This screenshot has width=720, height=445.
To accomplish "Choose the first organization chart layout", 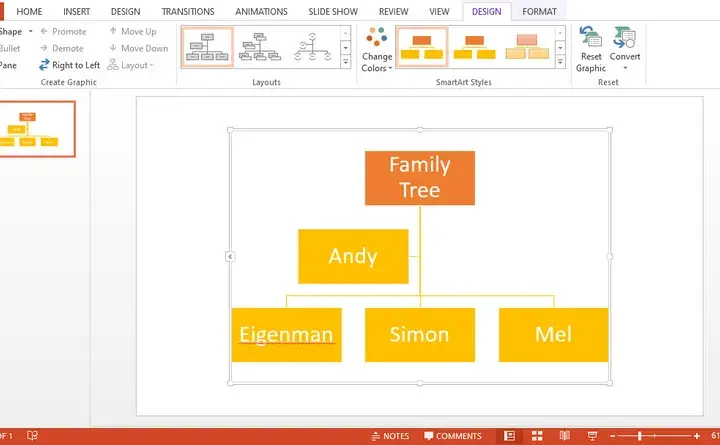I will point(208,47).
